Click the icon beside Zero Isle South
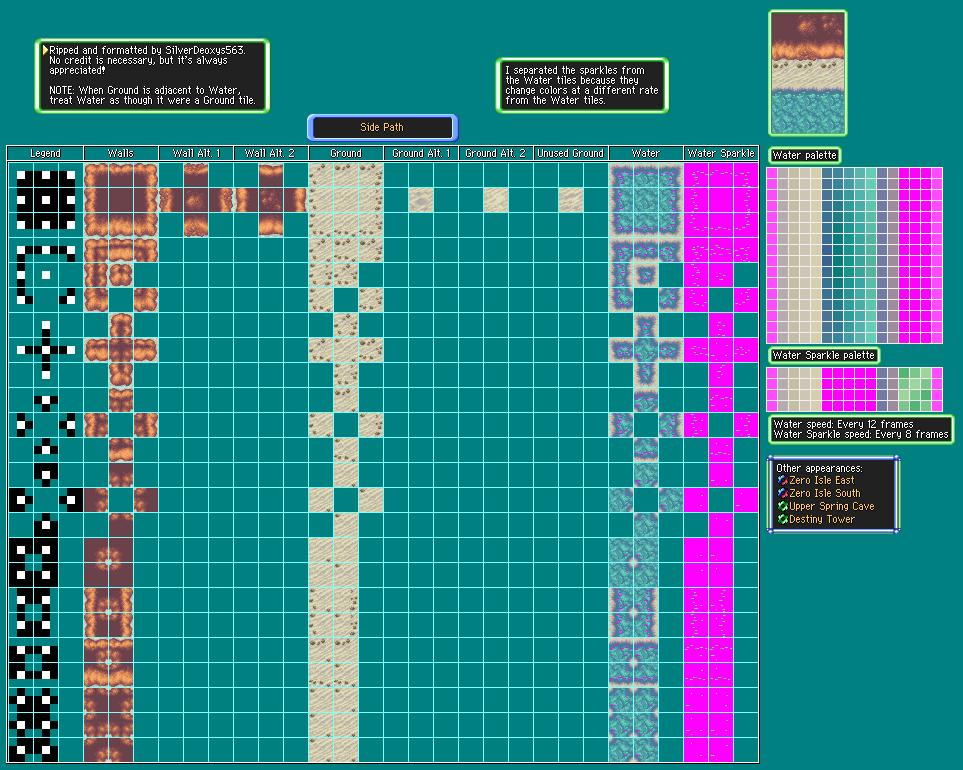This screenshot has height=770, width=963. [x=782, y=493]
